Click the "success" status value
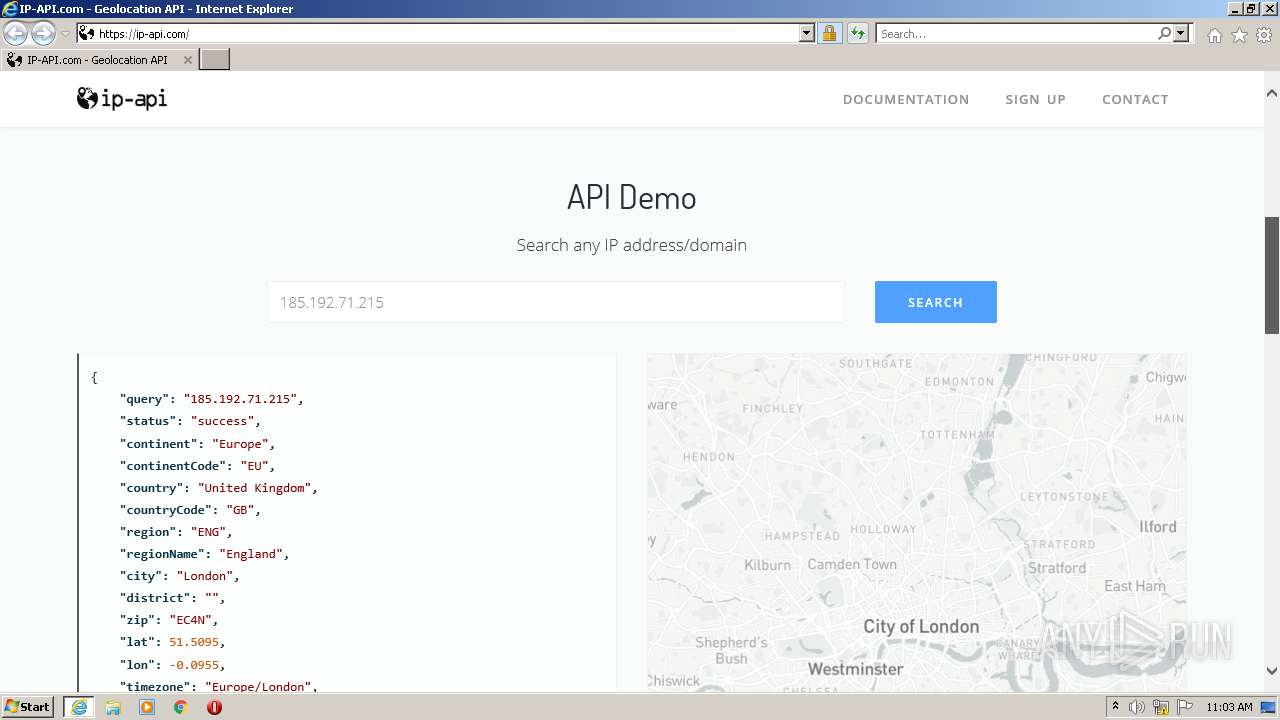The height and width of the screenshot is (720, 1280). click(222, 421)
